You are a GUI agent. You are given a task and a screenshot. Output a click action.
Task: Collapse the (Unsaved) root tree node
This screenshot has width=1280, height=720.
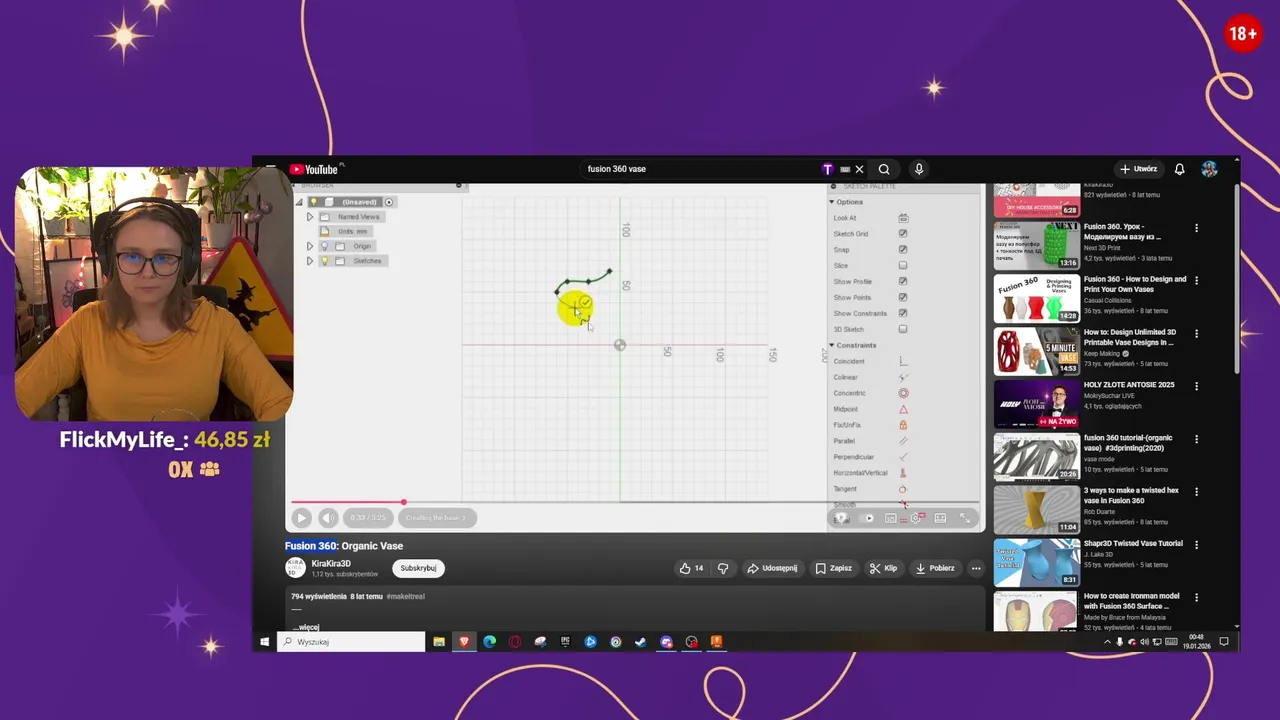299,202
